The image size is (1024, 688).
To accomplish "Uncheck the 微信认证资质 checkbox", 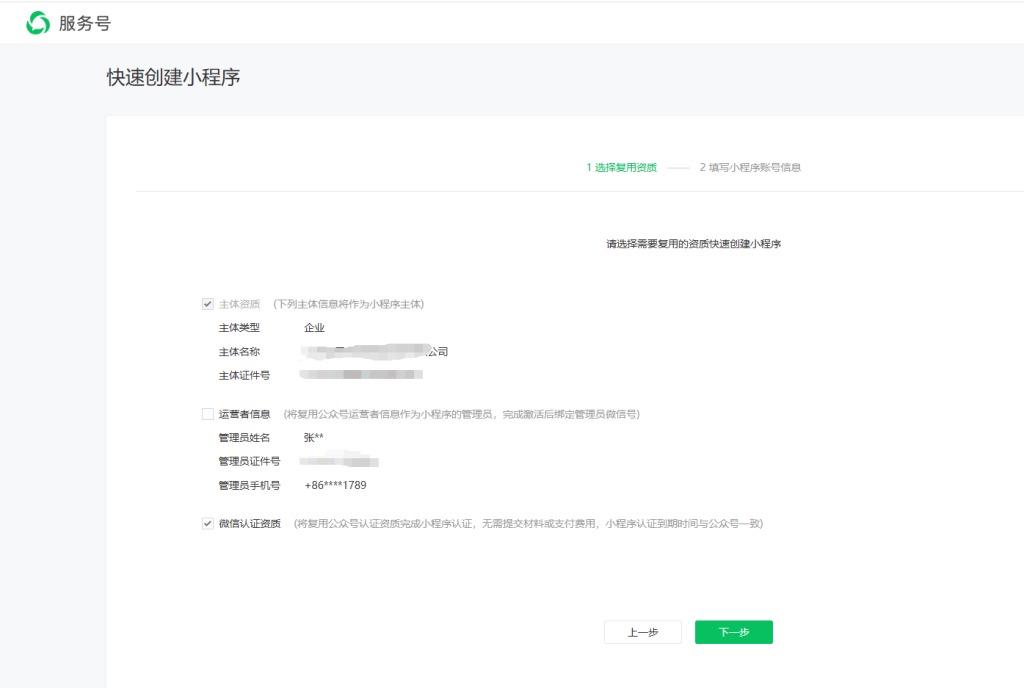I will [x=208, y=523].
